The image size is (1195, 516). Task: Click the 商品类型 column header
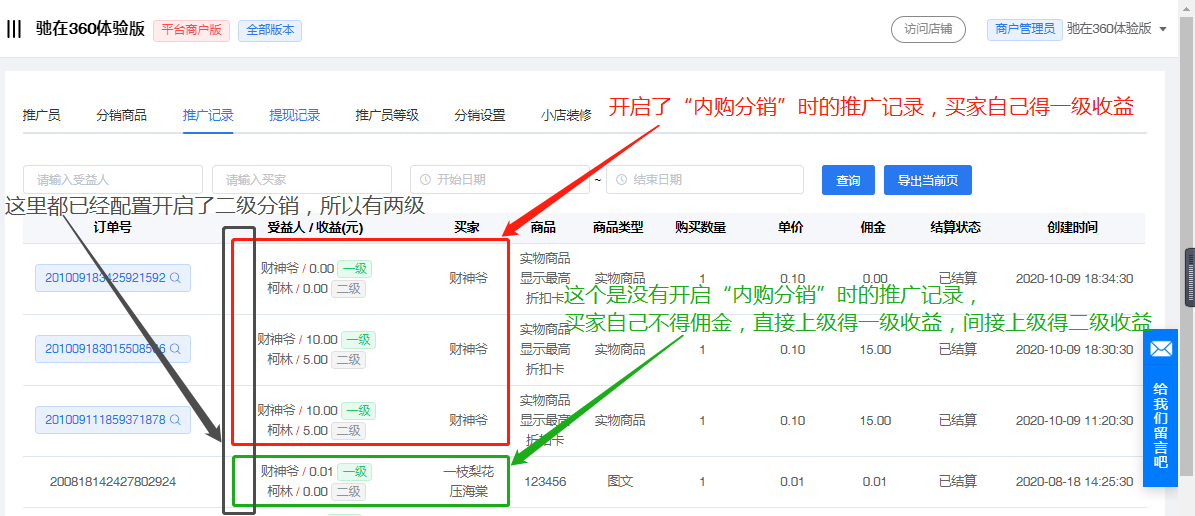pyautogui.click(x=618, y=227)
